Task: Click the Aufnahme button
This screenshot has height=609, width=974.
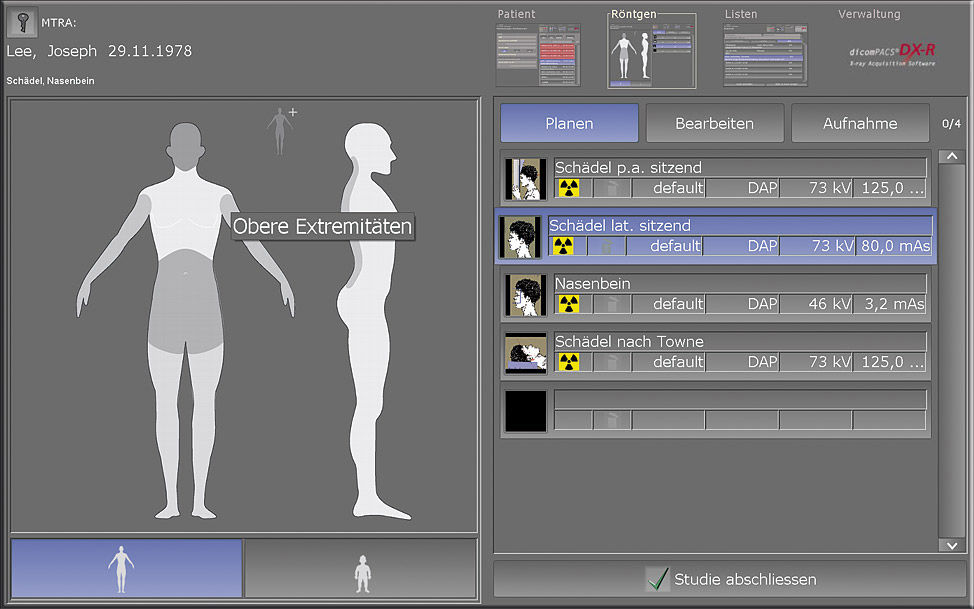Action: tap(860, 122)
